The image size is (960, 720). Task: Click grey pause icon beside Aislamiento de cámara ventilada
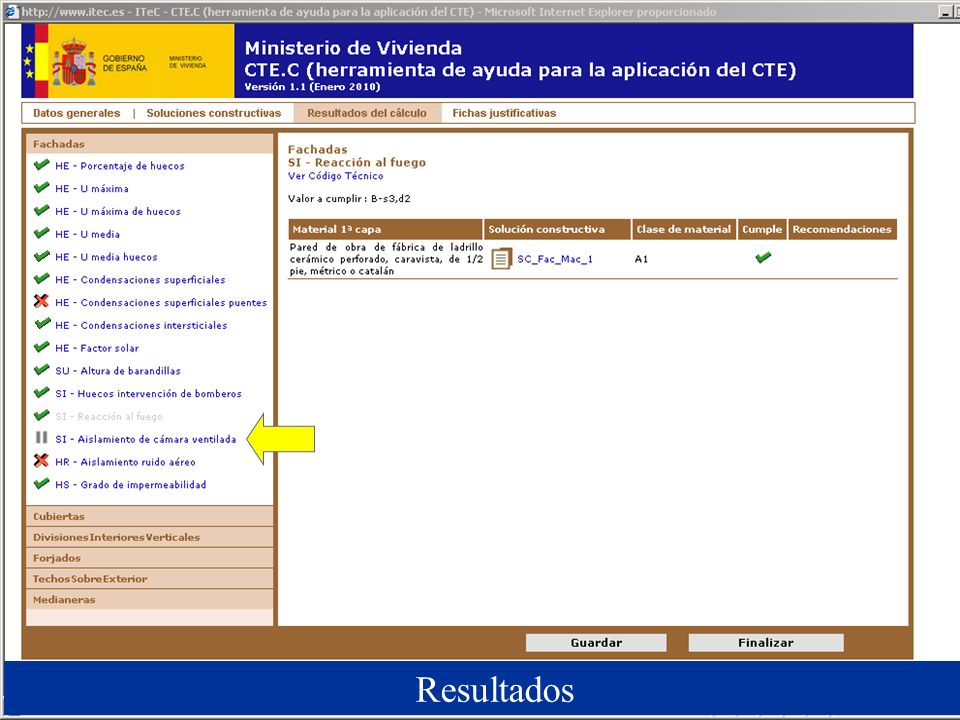click(41, 438)
